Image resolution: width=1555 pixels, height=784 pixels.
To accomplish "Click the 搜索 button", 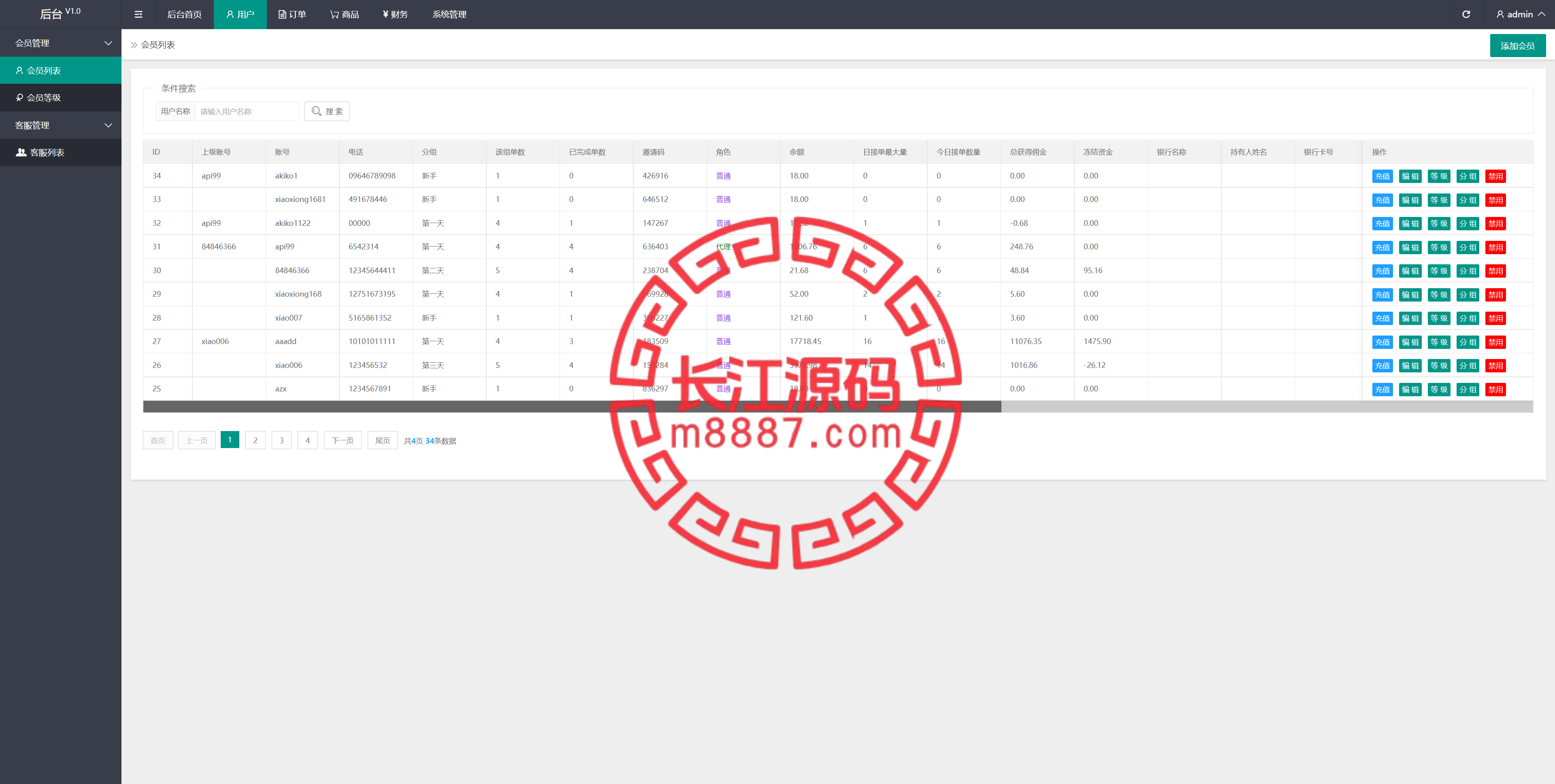I will pyautogui.click(x=326, y=111).
